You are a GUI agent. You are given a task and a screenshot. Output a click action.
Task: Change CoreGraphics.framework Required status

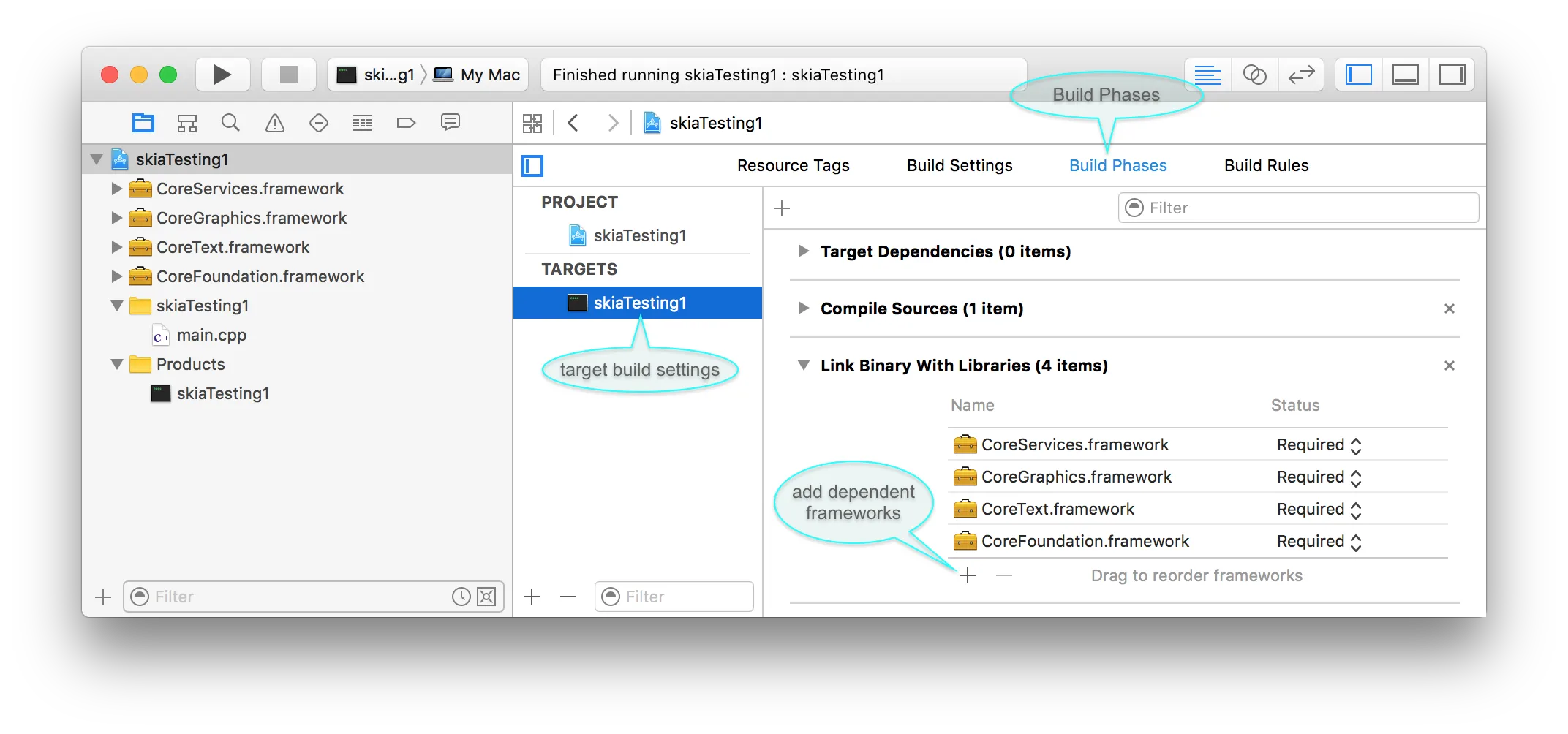pyautogui.click(x=1319, y=477)
